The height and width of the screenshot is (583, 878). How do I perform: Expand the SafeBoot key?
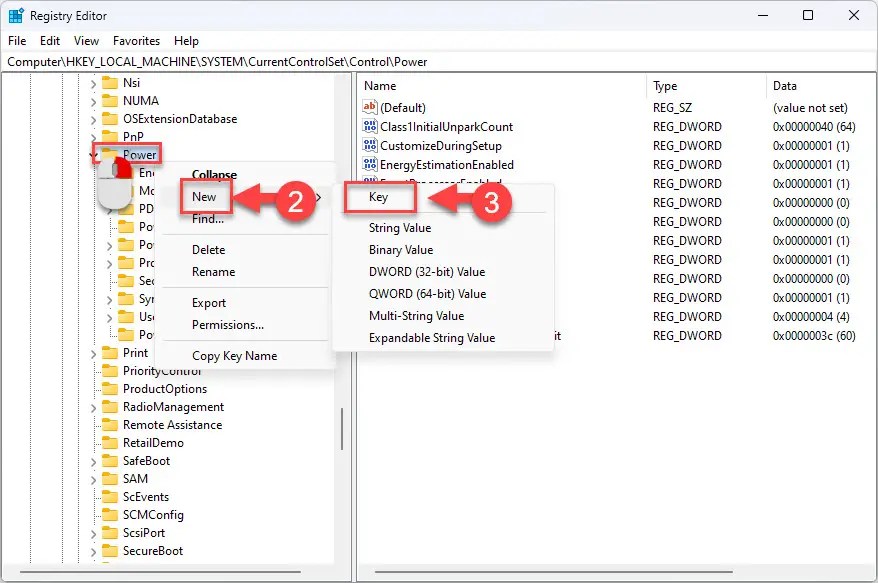[x=92, y=461]
